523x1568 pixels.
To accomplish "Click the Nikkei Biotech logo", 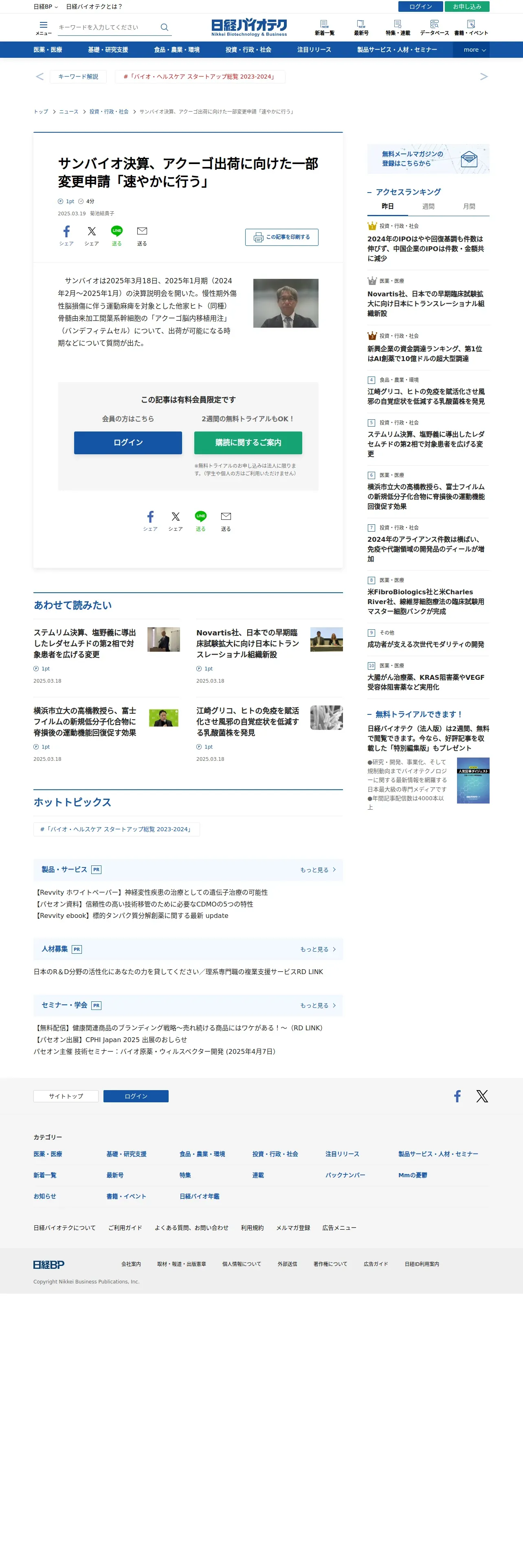I will [249, 27].
